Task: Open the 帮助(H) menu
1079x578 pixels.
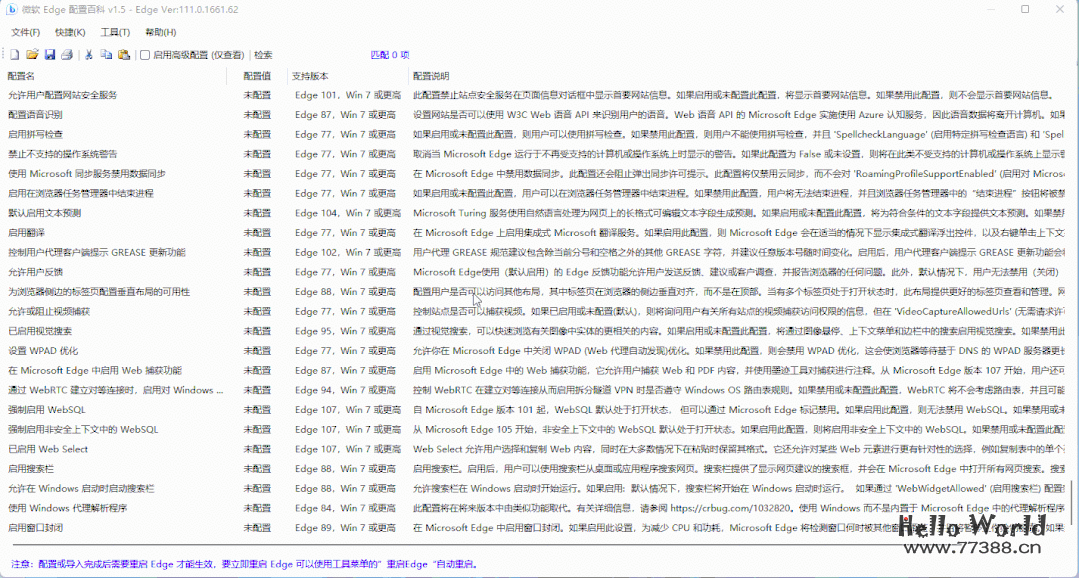Action: [161, 33]
